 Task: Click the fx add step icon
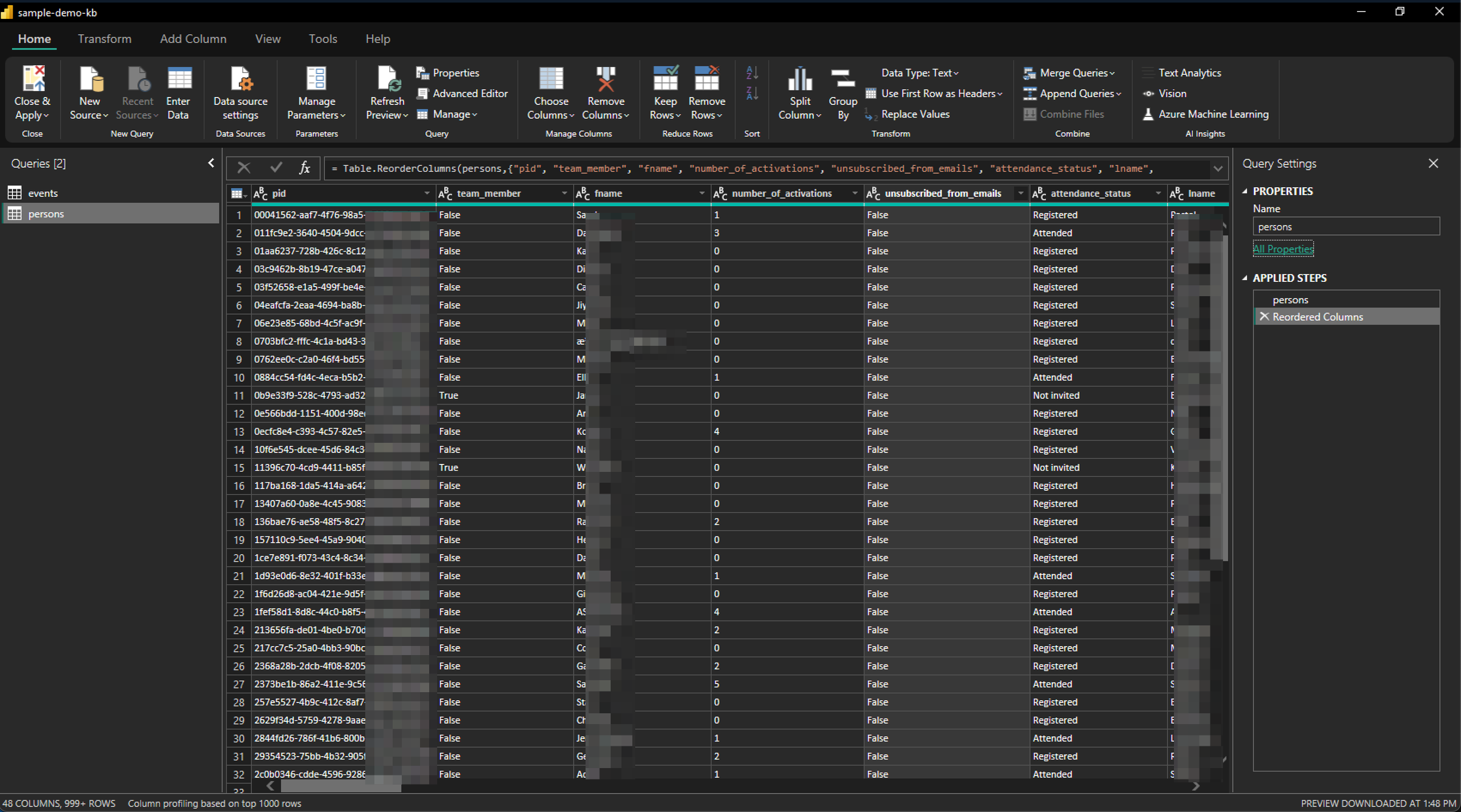point(305,168)
